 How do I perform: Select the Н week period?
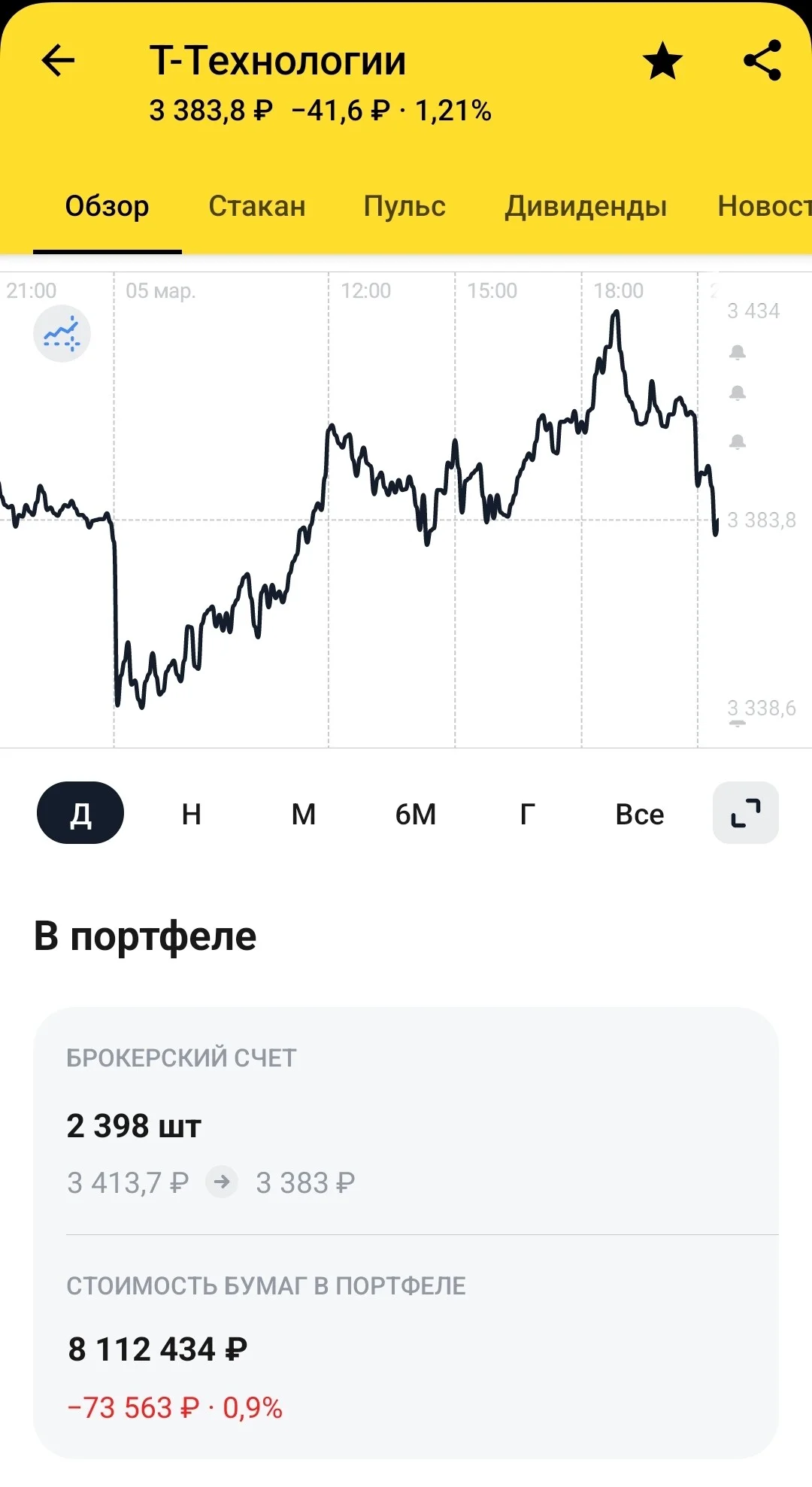(x=192, y=814)
